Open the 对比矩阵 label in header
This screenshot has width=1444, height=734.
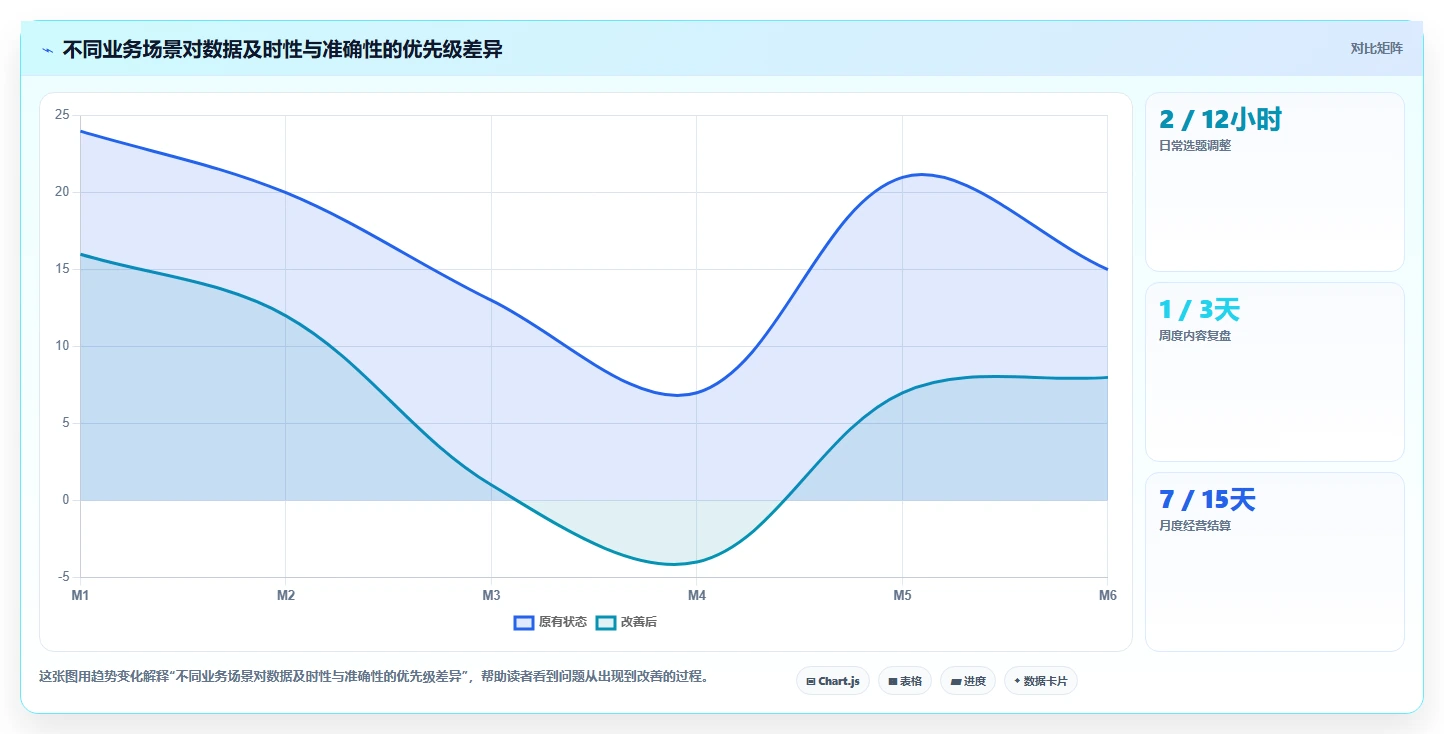click(1376, 49)
